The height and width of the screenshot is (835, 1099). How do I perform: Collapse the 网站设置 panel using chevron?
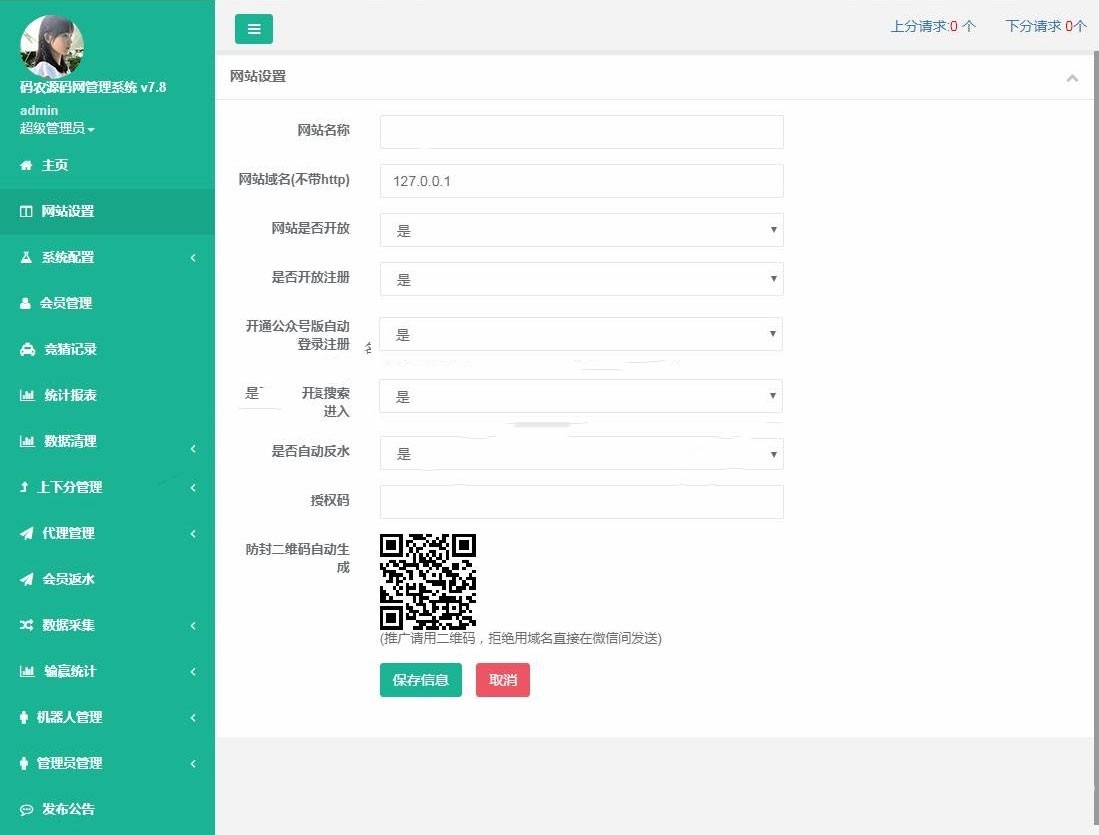(x=1072, y=77)
